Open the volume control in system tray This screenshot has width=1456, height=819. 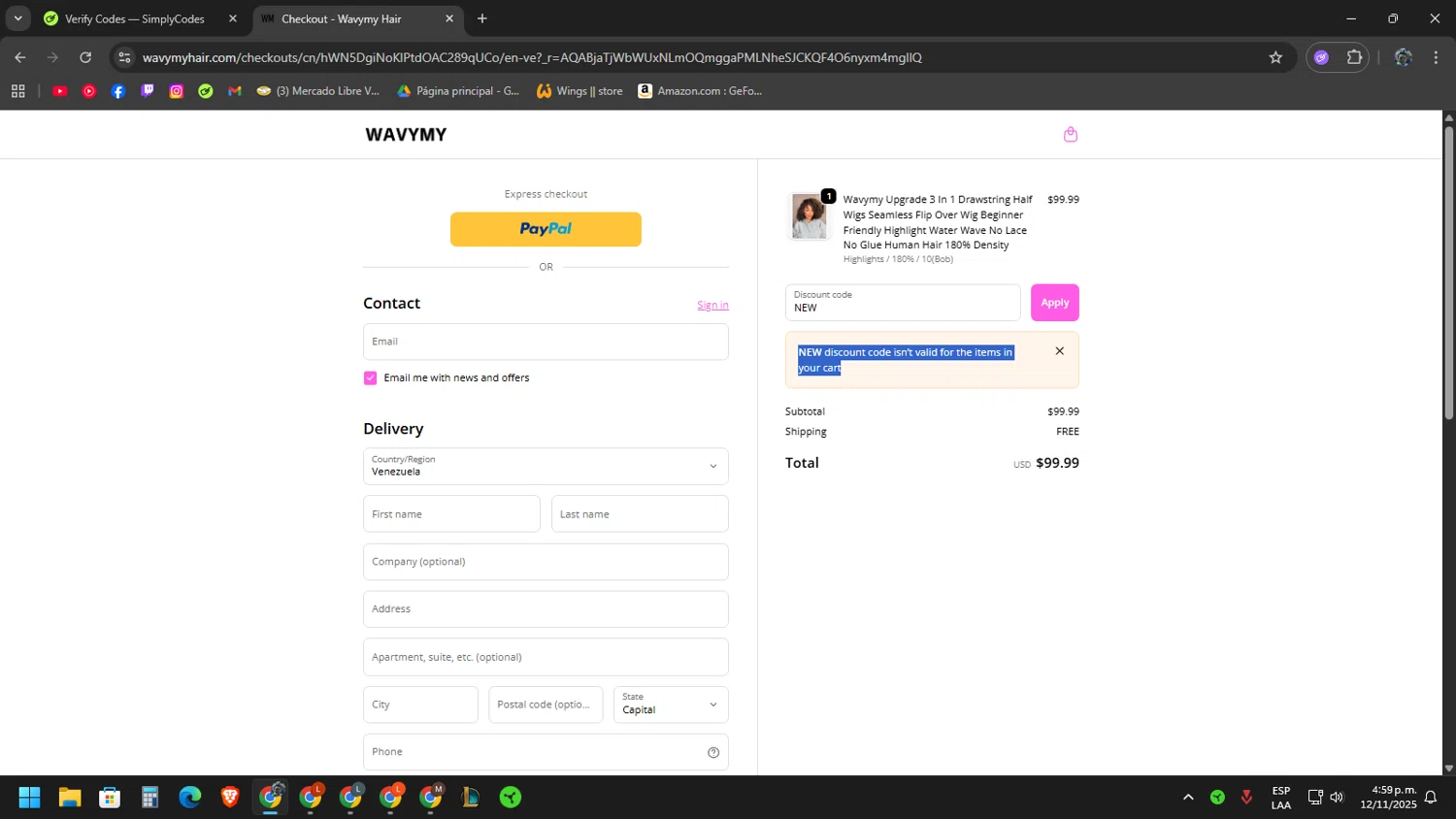tap(1337, 798)
